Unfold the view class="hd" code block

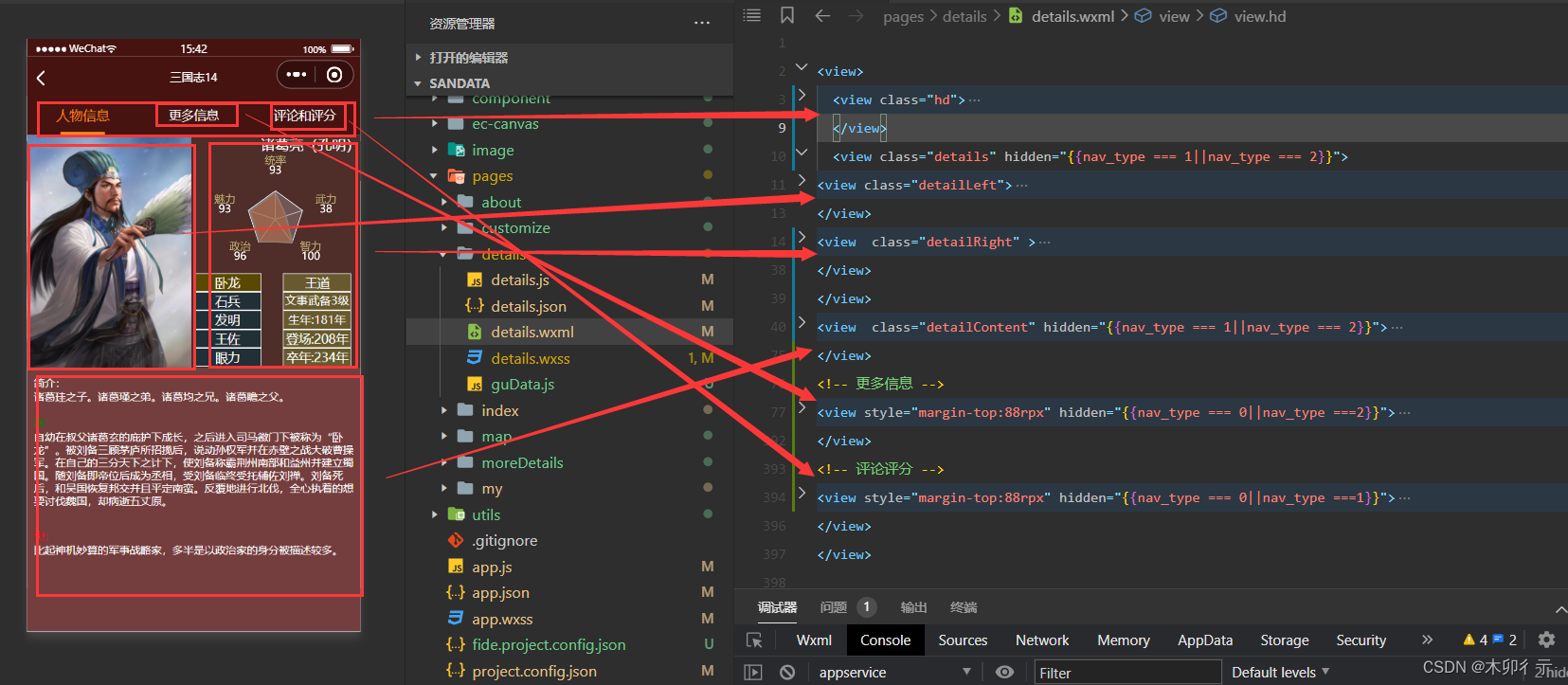(x=802, y=95)
